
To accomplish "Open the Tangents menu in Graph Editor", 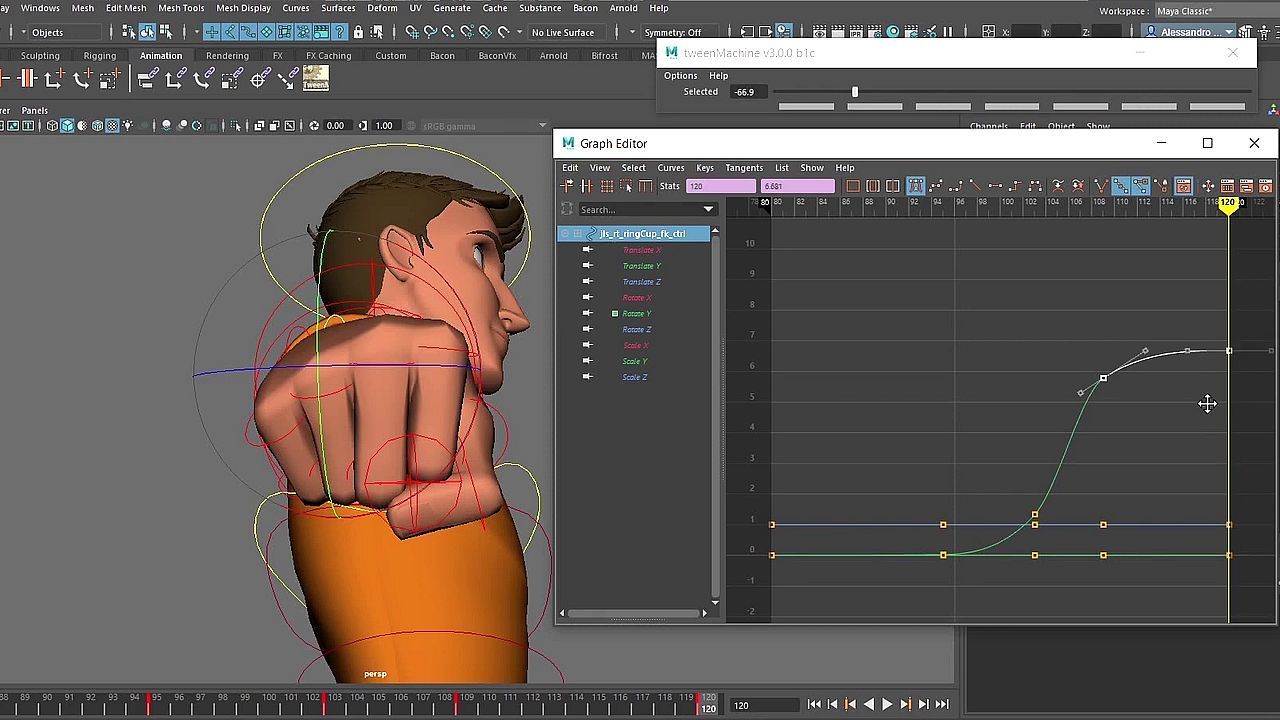I will (x=744, y=168).
